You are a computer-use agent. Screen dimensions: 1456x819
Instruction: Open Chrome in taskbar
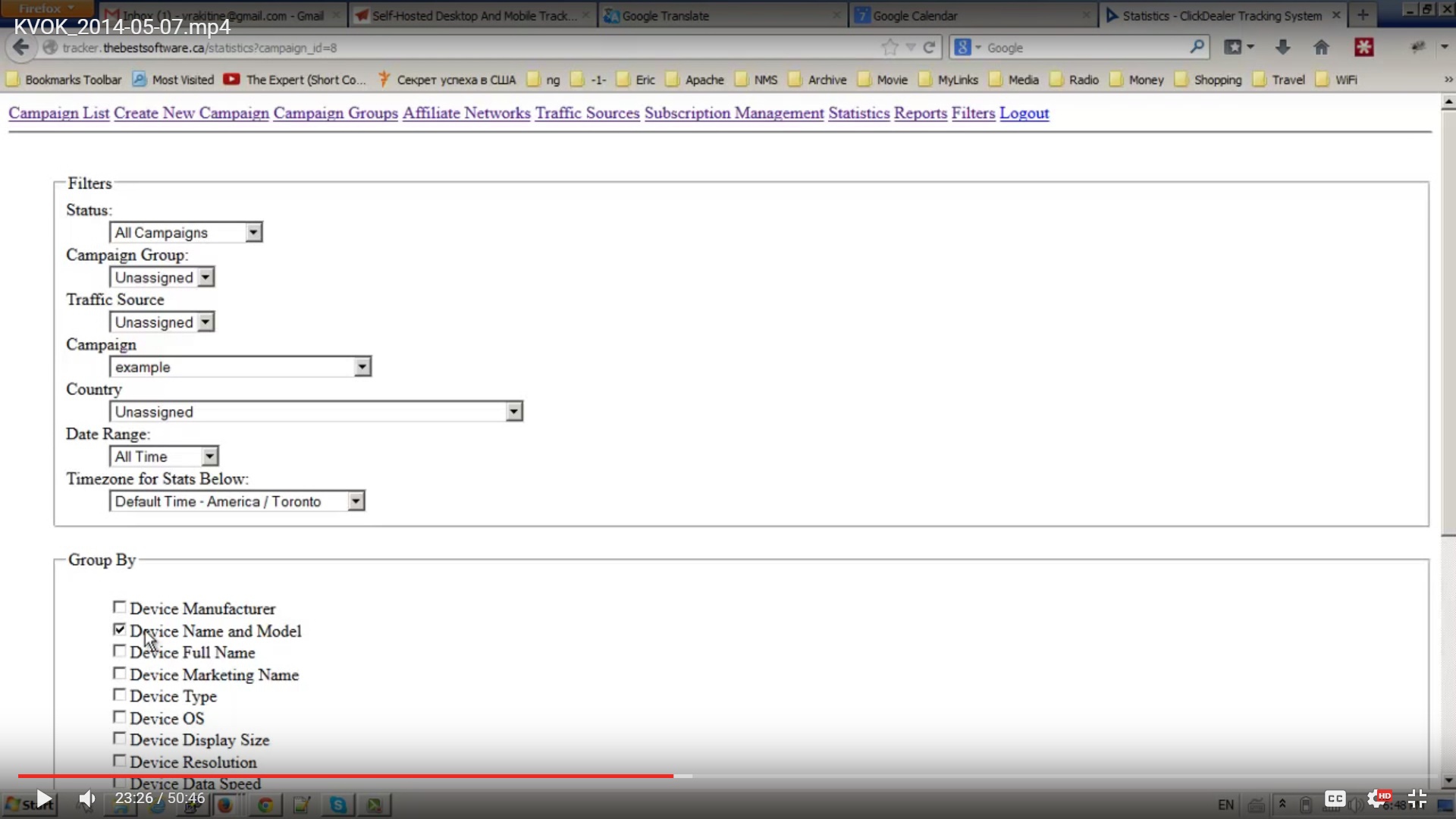pyautogui.click(x=265, y=805)
